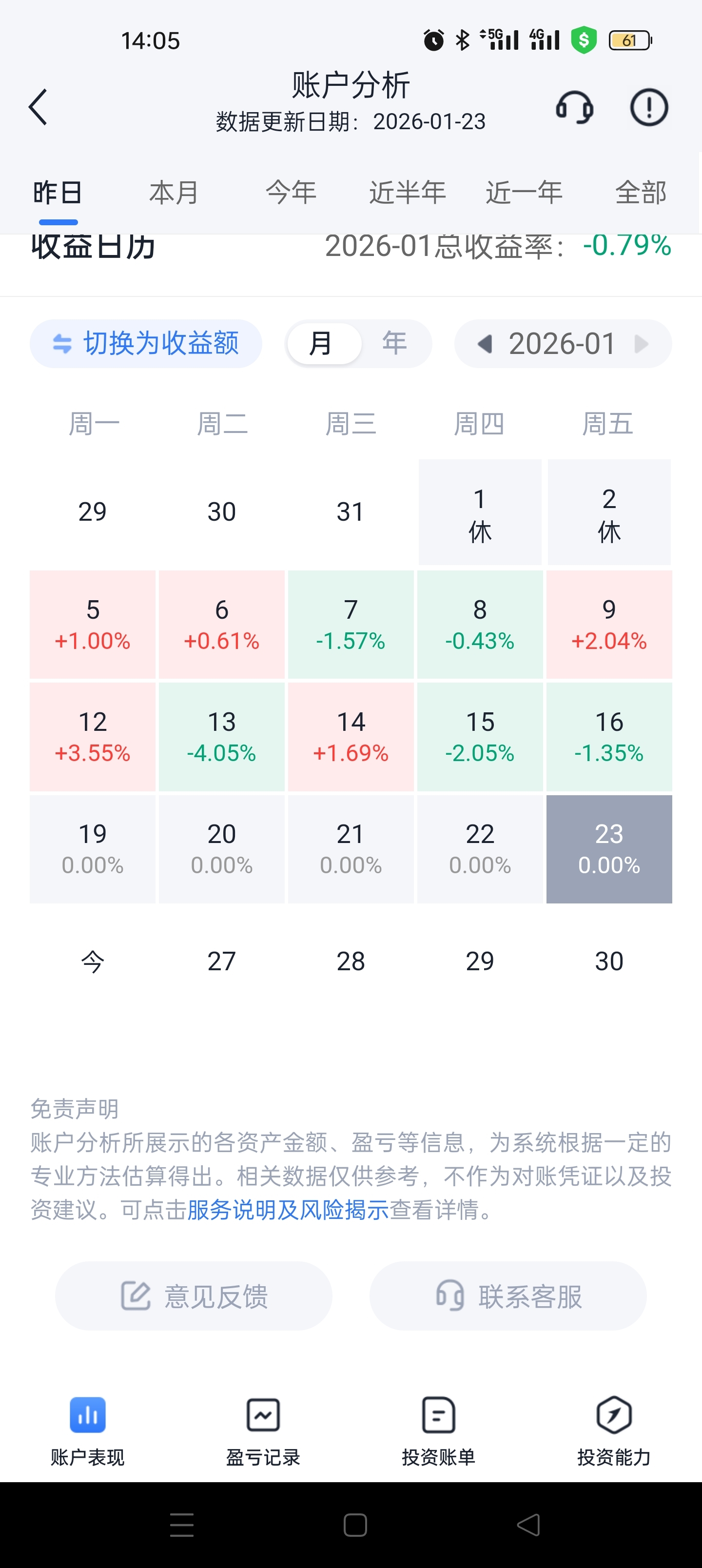Open 盈亏记录 chart icon
The width and height of the screenshot is (702, 1568).
coord(263,1415)
